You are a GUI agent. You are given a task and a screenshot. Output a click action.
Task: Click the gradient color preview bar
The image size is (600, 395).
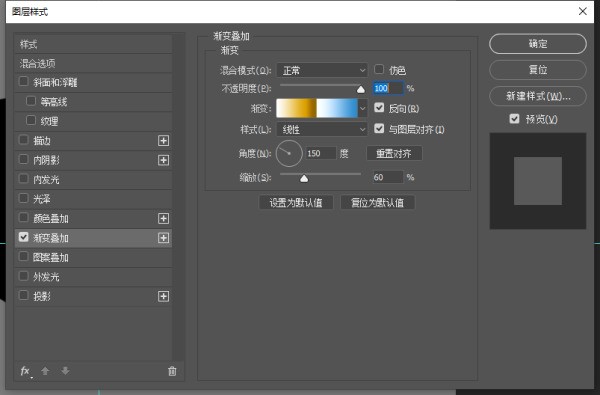(317, 108)
